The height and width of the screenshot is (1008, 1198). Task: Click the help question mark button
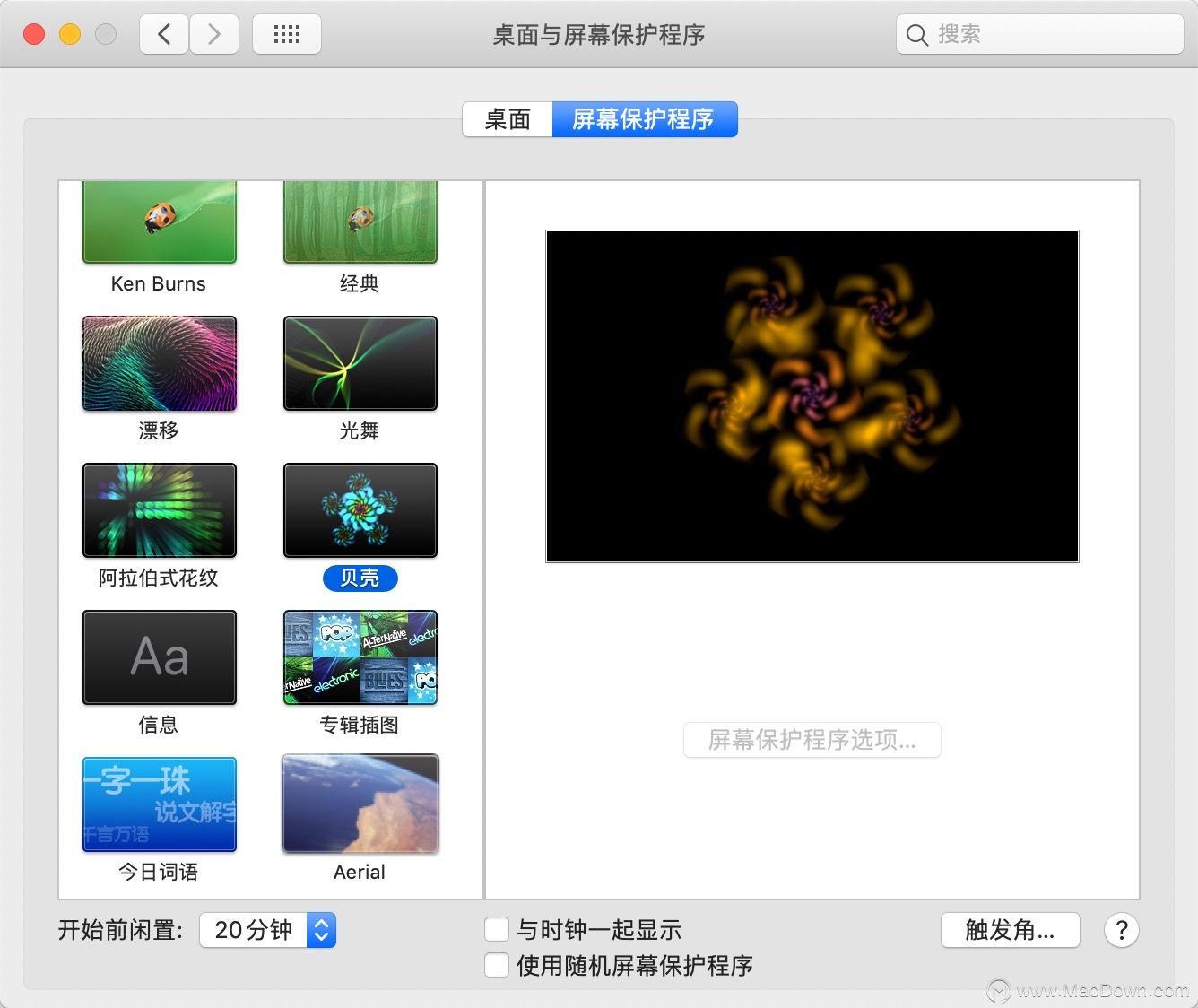(x=1121, y=930)
